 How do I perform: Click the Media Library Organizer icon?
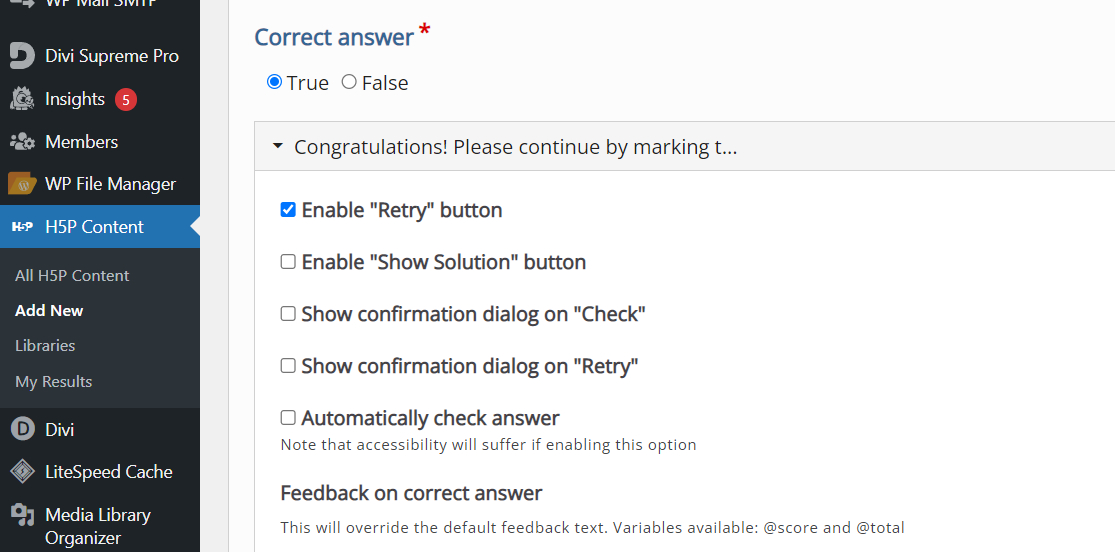coord(22,515)
